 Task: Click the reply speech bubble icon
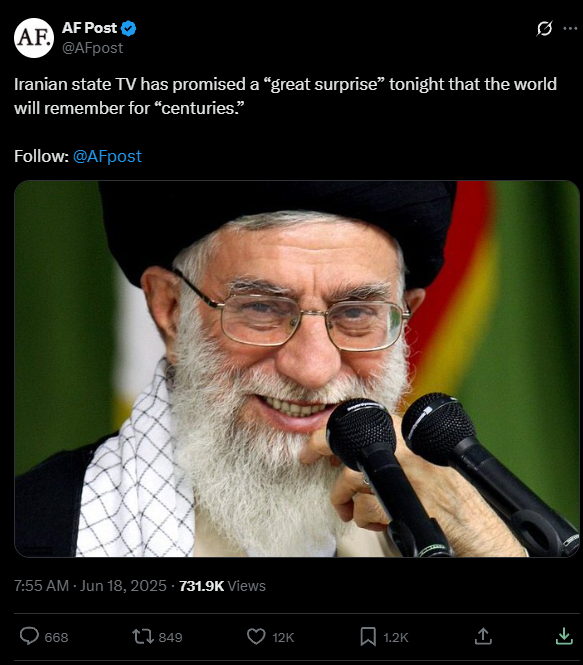tap(29, 637)
